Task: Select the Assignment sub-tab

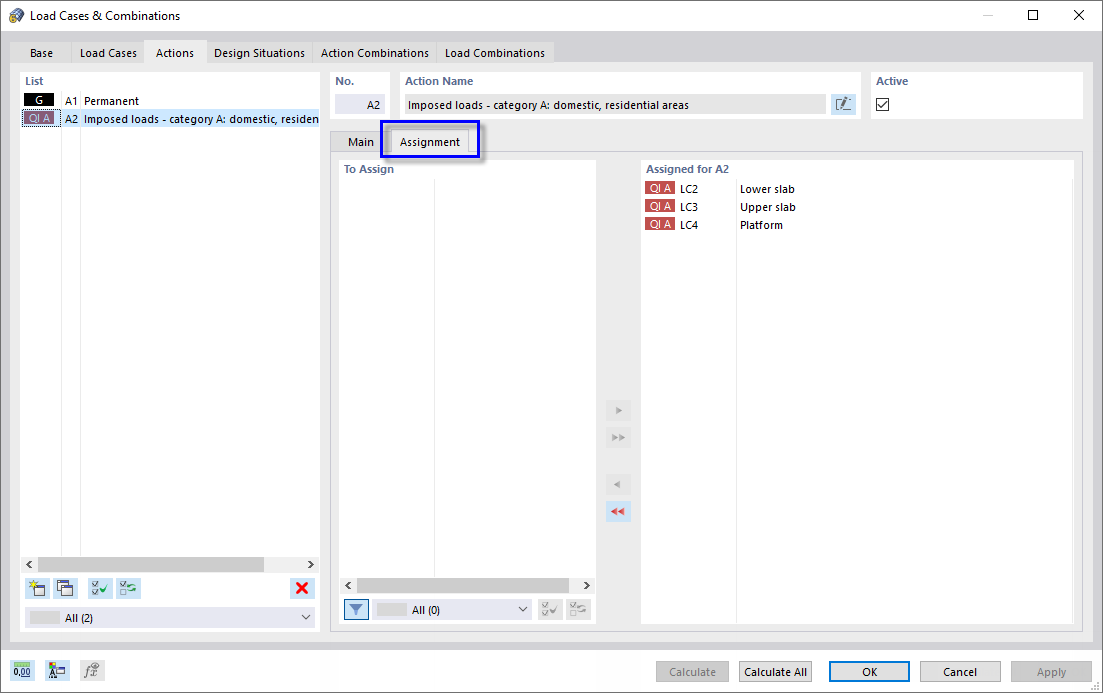Action: [x=430, y=142]
